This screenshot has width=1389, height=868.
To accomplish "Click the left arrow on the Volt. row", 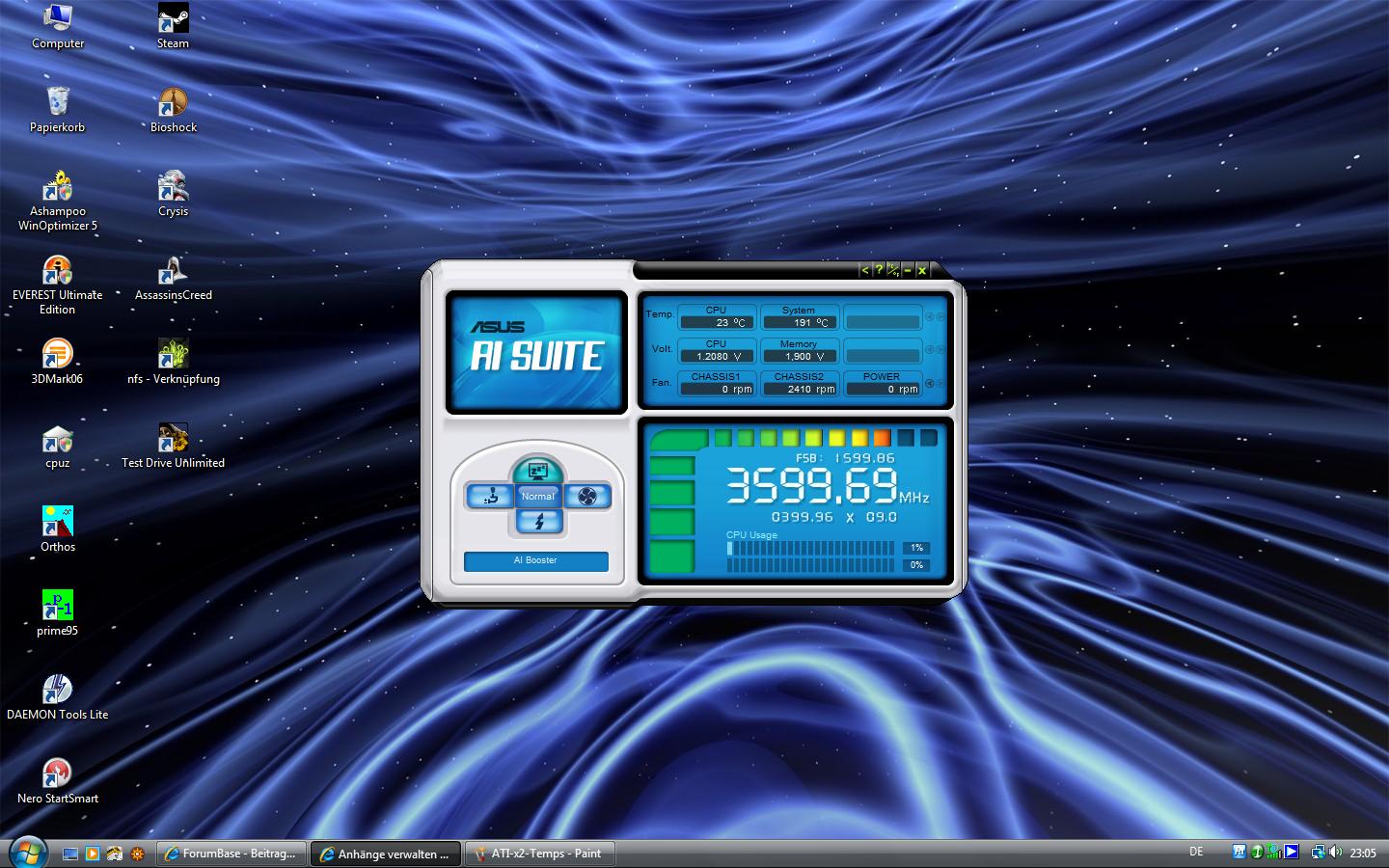I will [x=931, y=350].
